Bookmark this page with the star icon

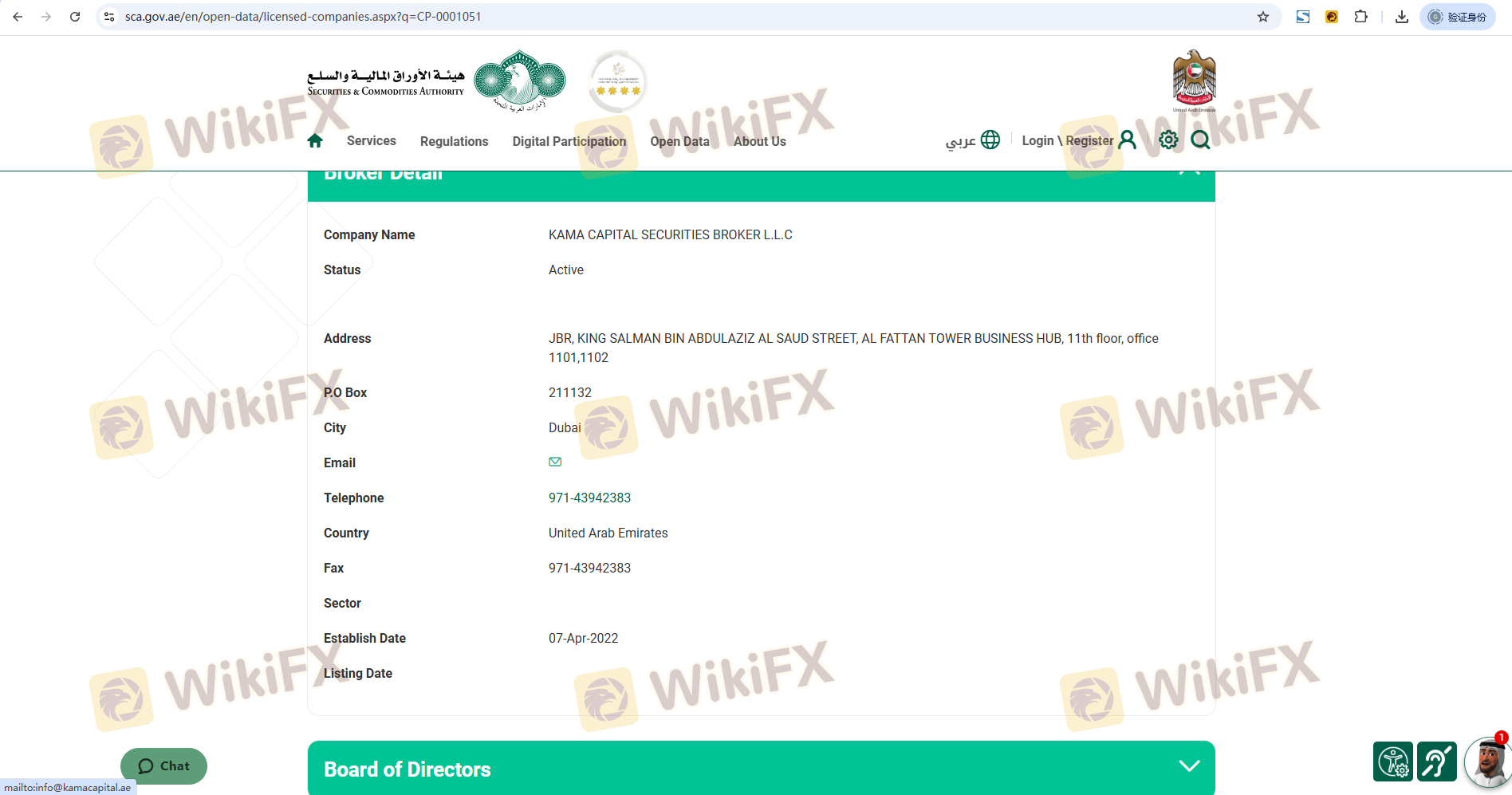[1263, 17]
